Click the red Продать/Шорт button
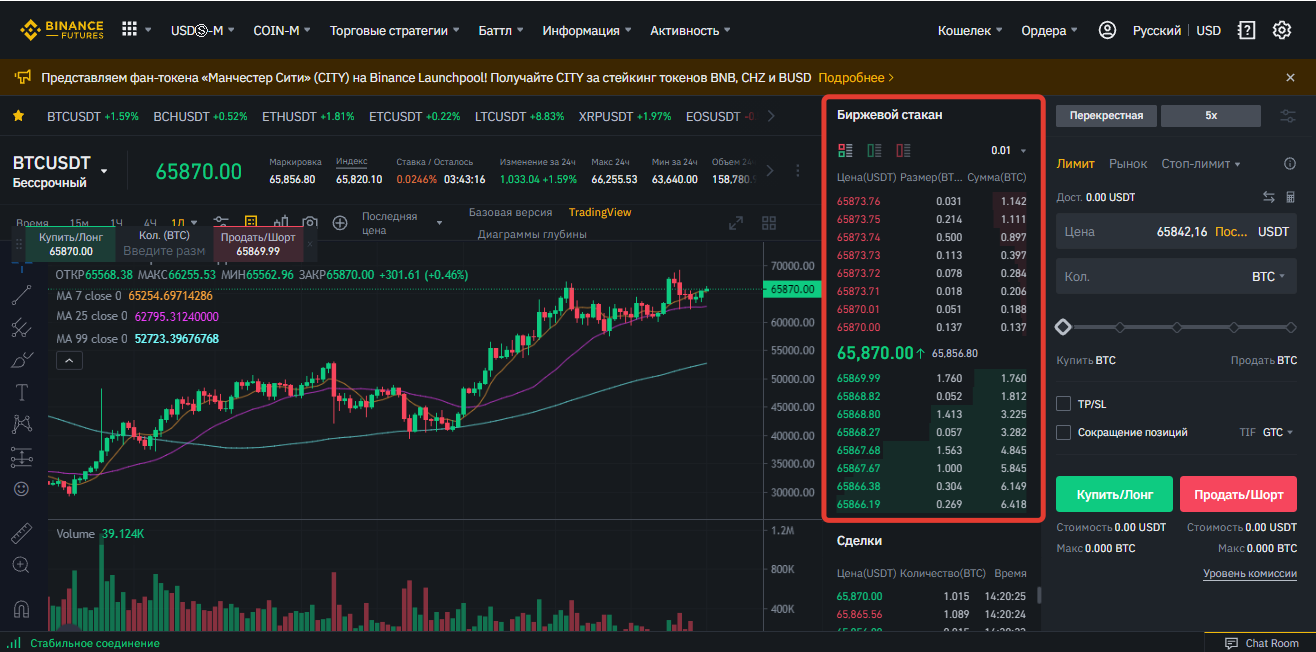Image resolution: width=1316 pixels, height=652 pixels. tap(1238, 495)
